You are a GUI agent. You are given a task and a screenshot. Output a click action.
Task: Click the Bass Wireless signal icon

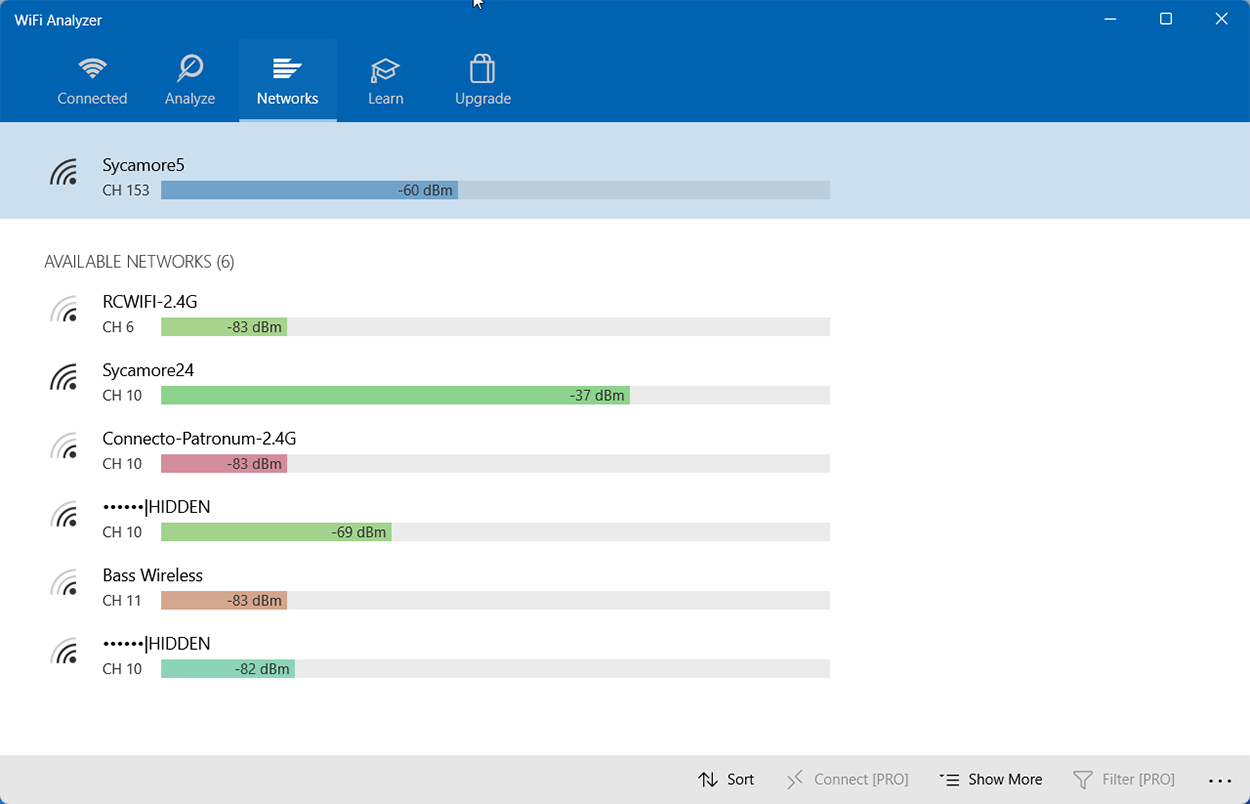pyautogui.click(x=64, y=583)
